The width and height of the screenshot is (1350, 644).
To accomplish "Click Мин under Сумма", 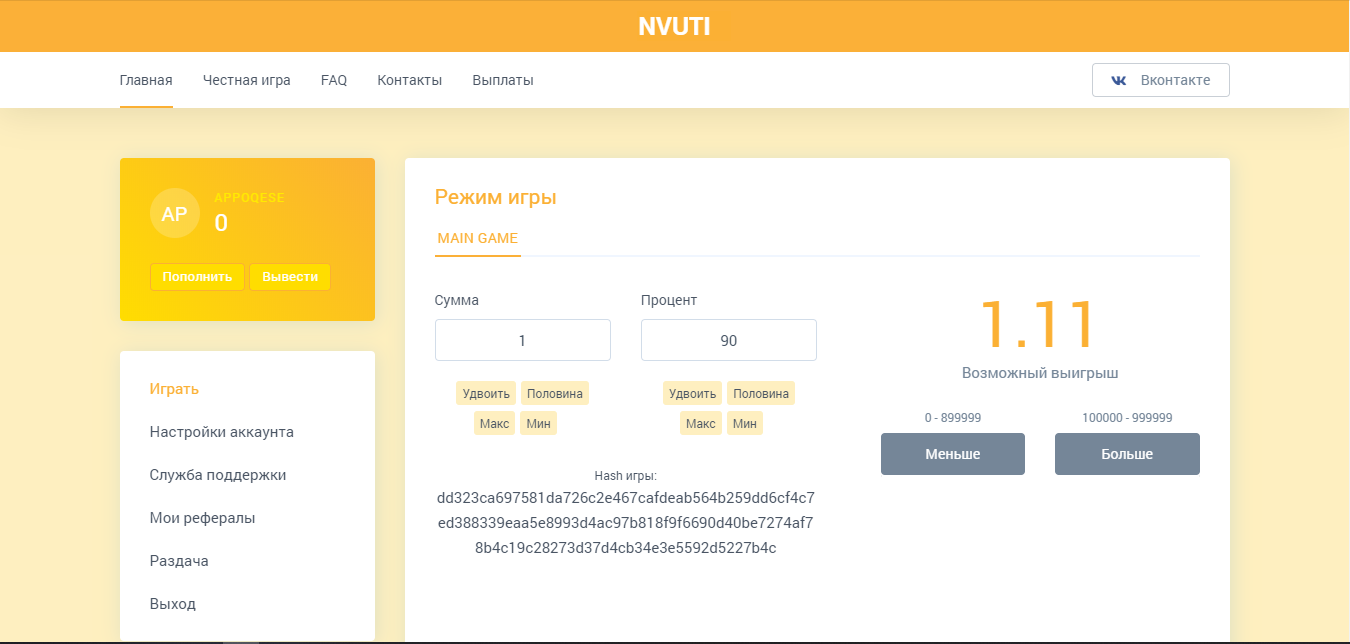I will 539,423.
